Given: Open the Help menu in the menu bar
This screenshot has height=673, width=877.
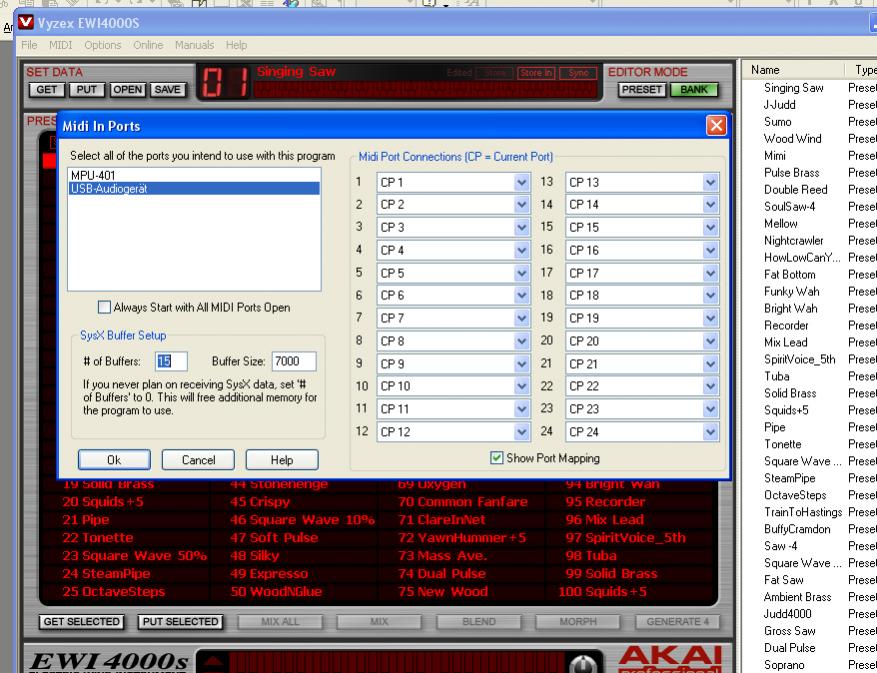Looking at the screenshot, I should click(x=236, y=45).
